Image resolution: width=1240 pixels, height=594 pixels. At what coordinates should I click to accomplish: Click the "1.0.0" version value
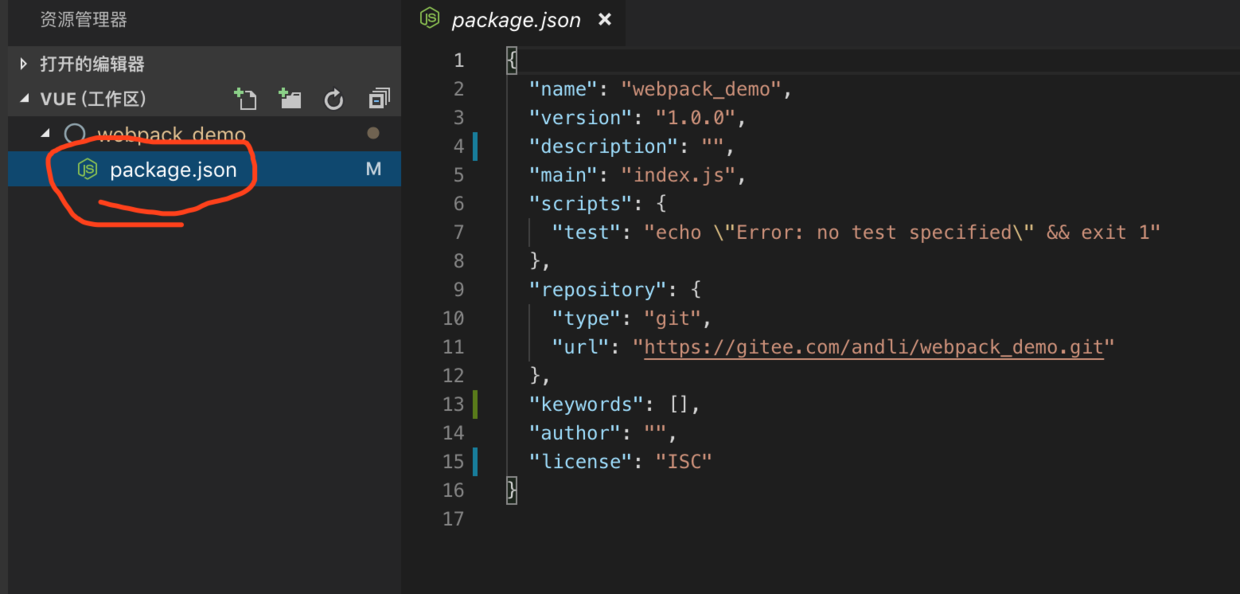click(x=695, y=118)
